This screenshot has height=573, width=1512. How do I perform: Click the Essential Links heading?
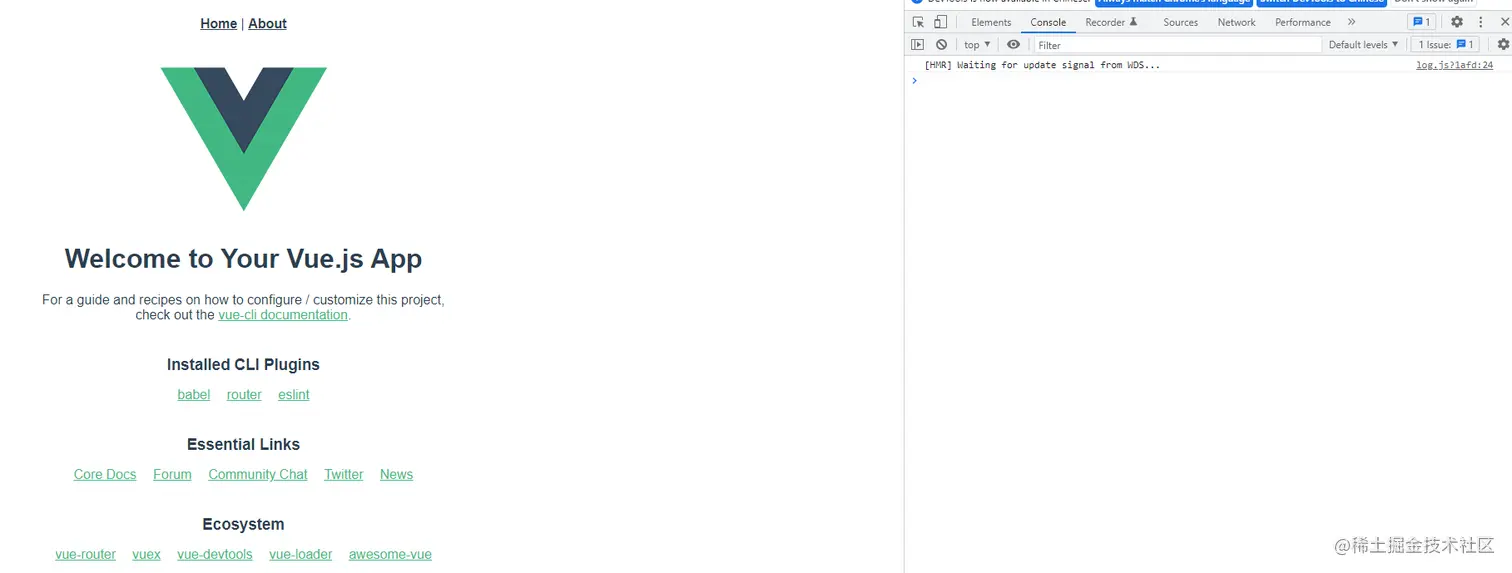(x=243, y=445)
